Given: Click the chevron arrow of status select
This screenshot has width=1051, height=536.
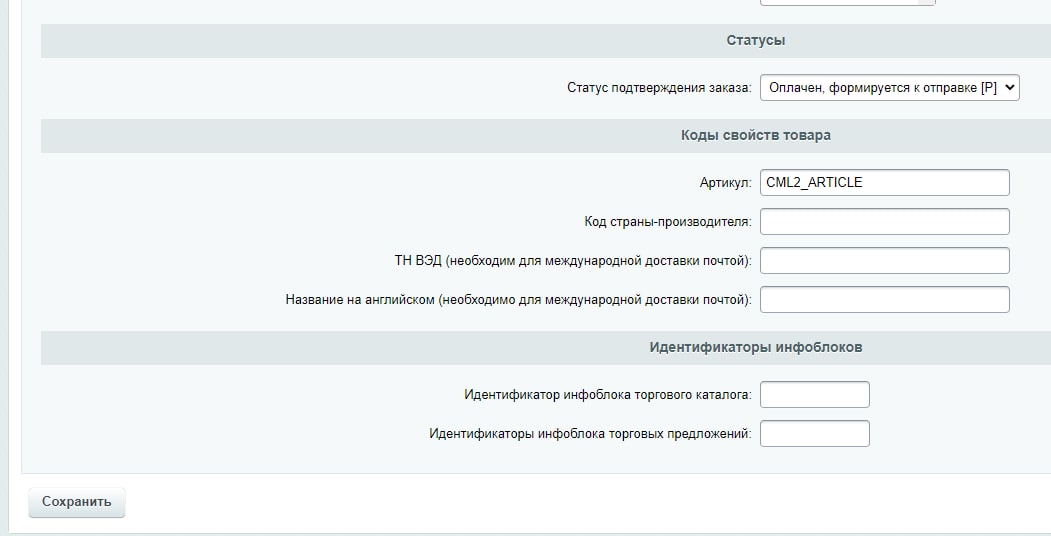Looking at the screenshot, I should 1009,88.
